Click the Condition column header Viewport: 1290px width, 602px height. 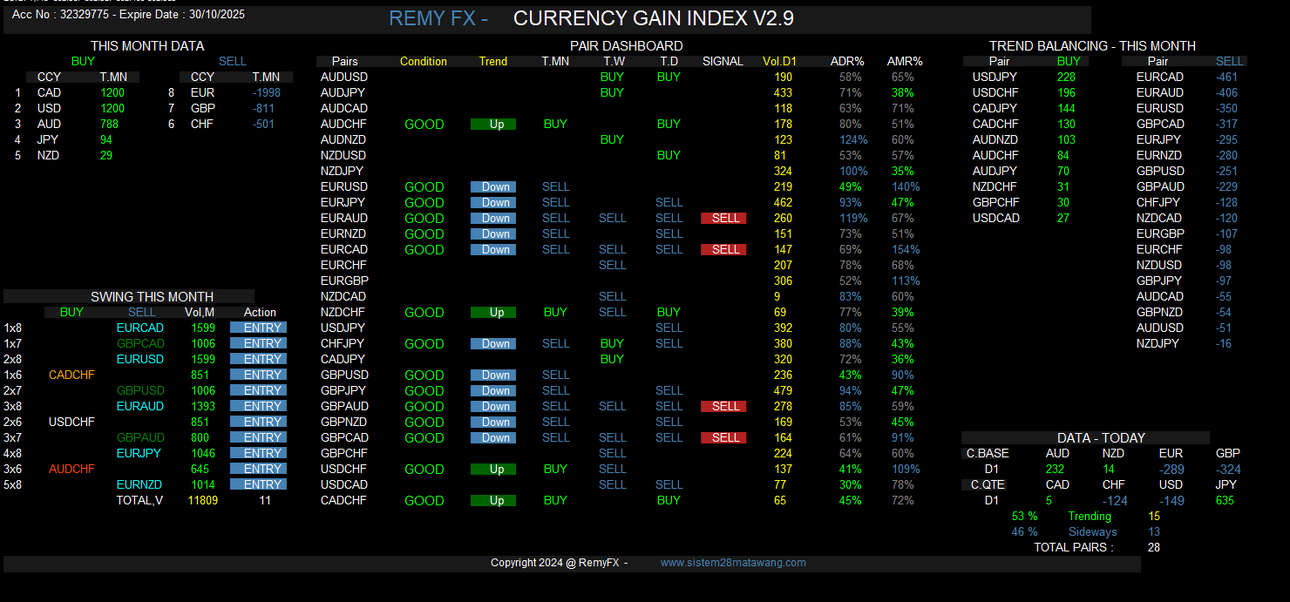[424, 61]
